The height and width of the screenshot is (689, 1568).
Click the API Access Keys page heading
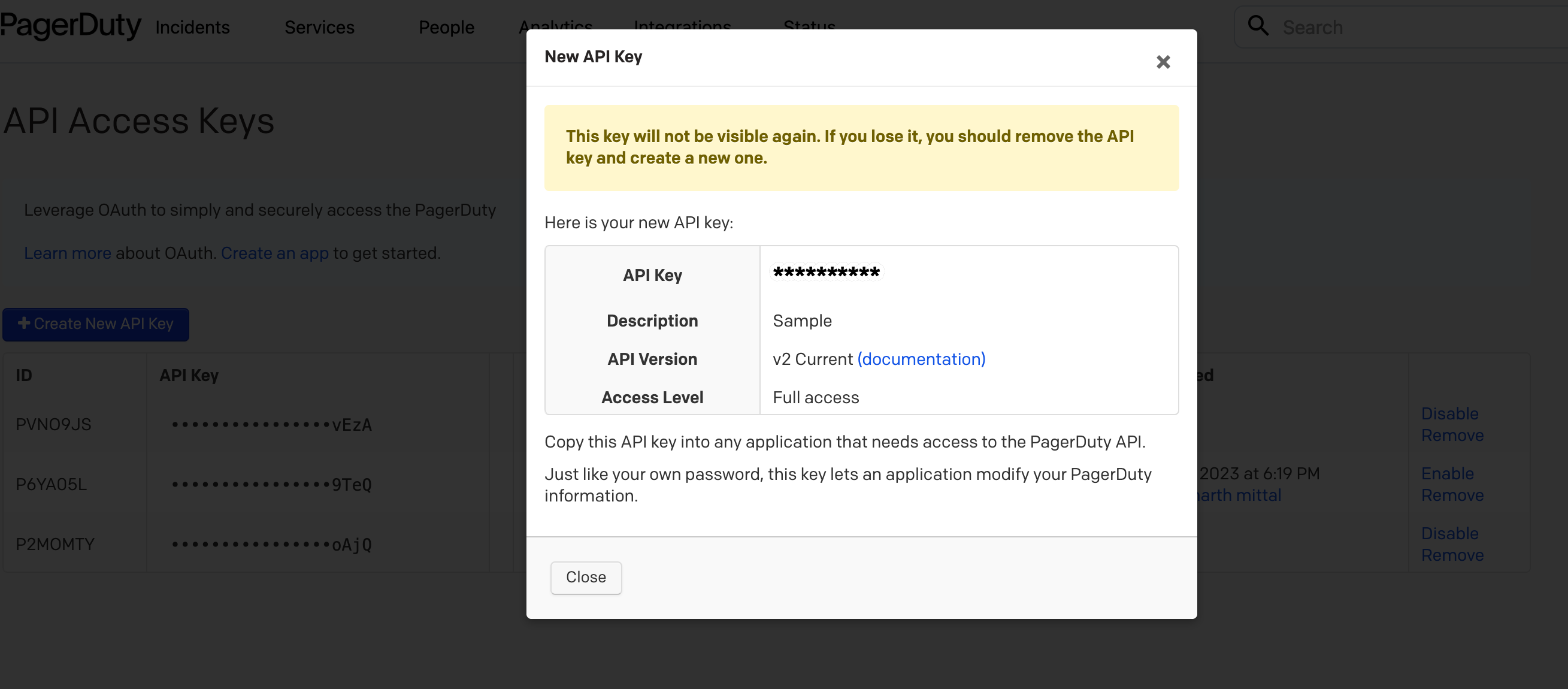pos(139,120)
